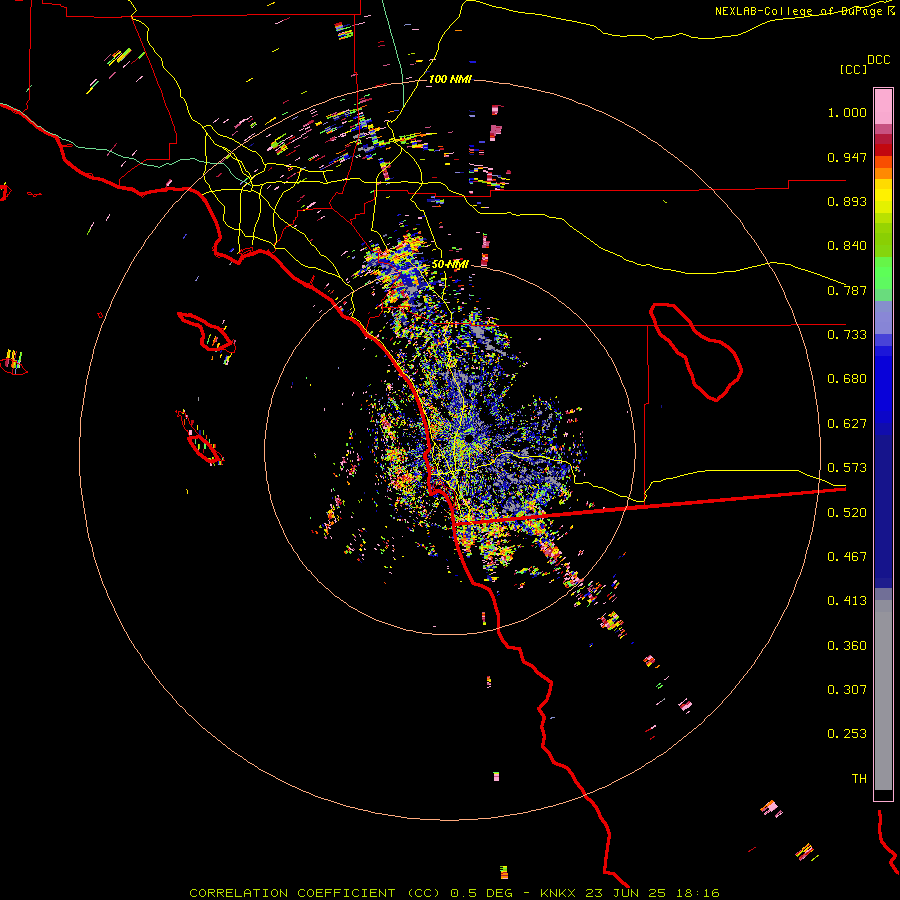Image resolution: width=900 pixels, height=900 pixels.
Task: Click the TH threshold label
Action: click(x=859, y=779)
